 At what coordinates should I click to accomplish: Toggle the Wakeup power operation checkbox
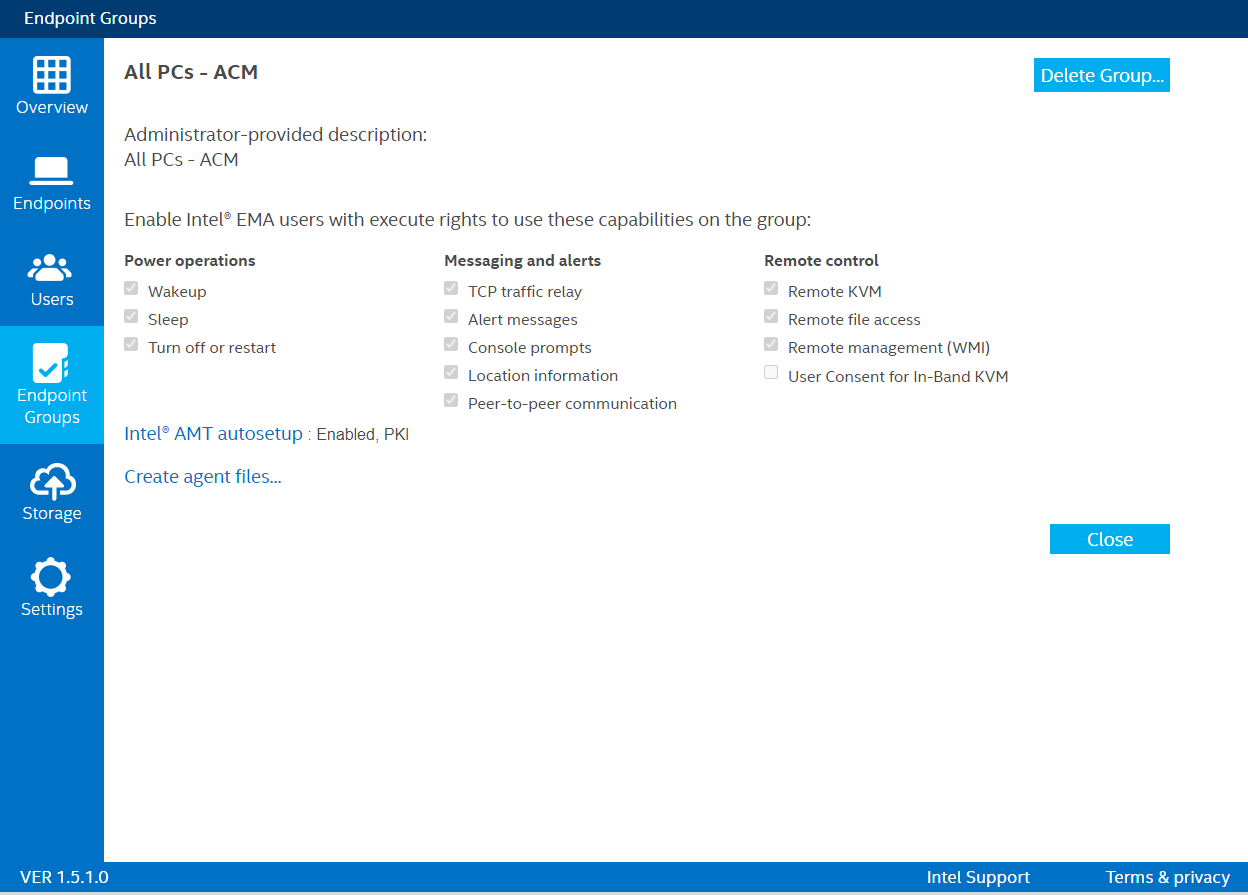tap(131, 288)
